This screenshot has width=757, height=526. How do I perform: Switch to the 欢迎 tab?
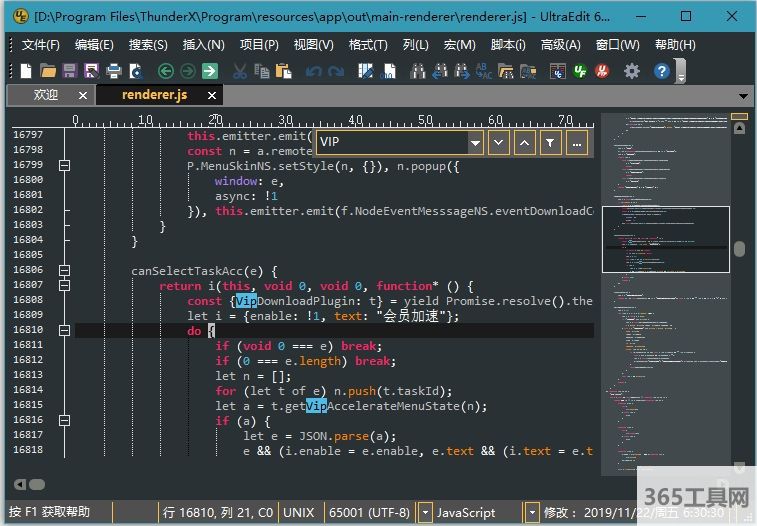point(46,95)
